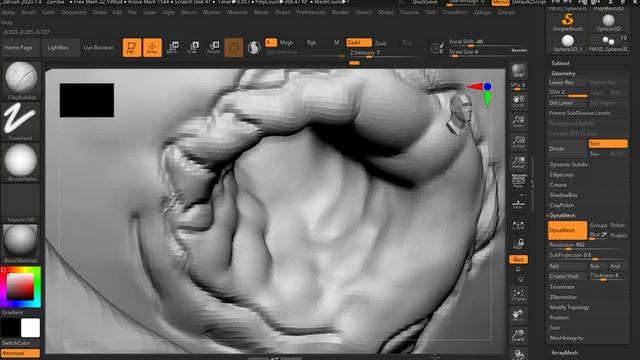Click the Del Lower button
The height and width of the screenshot is (360, 640).
[x=567, y=103]
